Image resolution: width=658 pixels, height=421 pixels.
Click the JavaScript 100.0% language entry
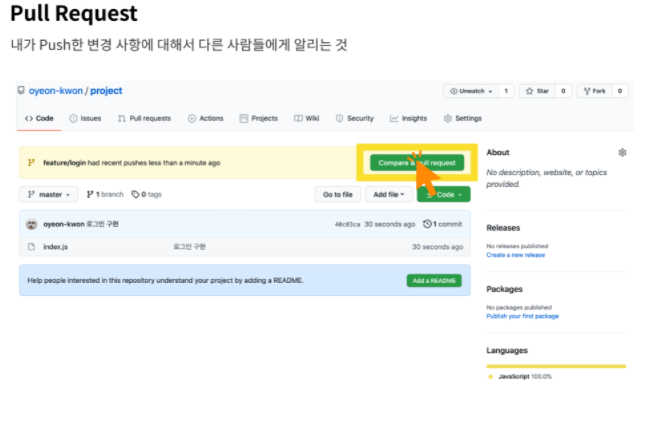pyautogui.click(x=520, y=377)
